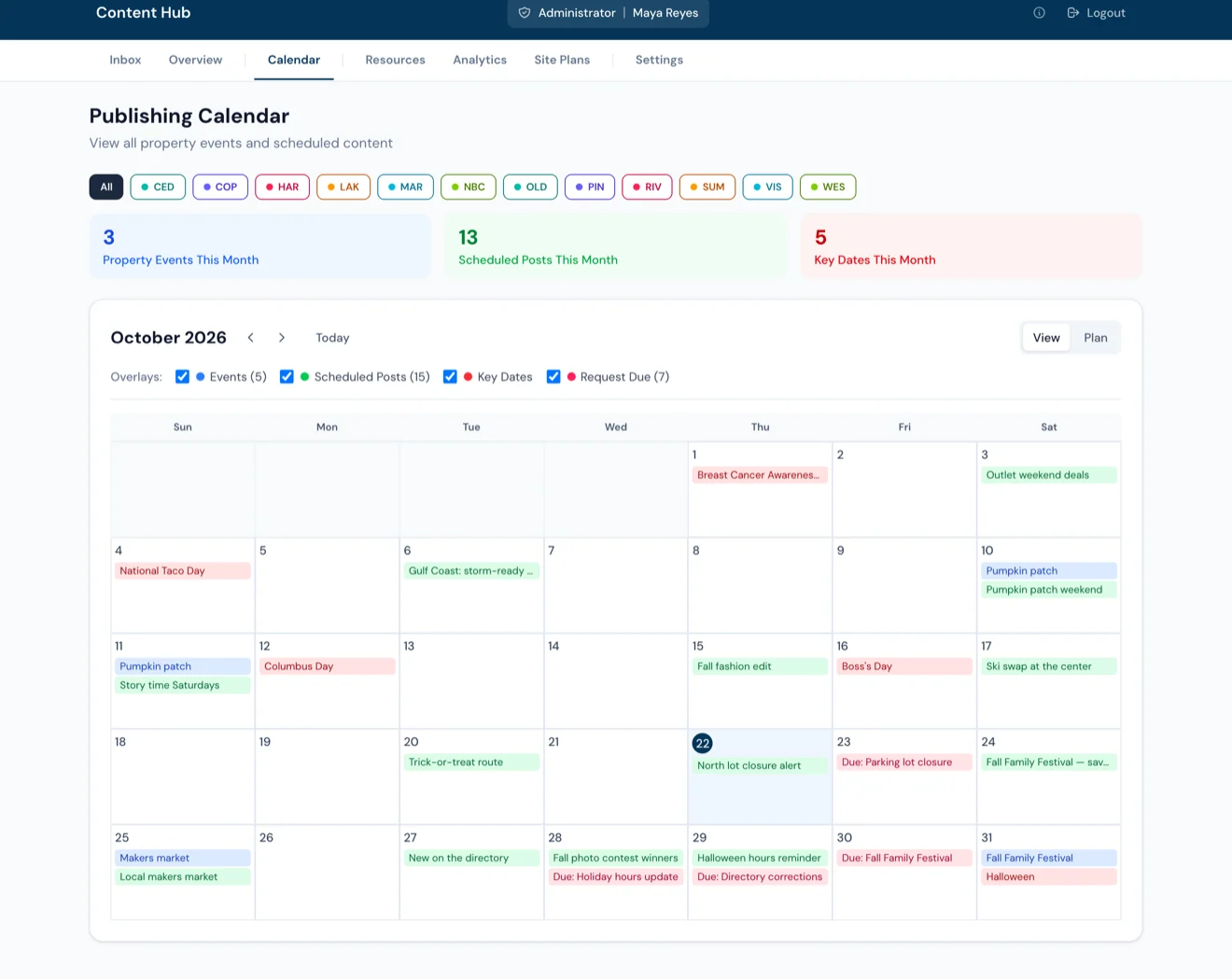Open the Settings tab
Image resolution: width=1232 pixels, height=979 pixels.
pyautogui.click(x=659, y=60)
